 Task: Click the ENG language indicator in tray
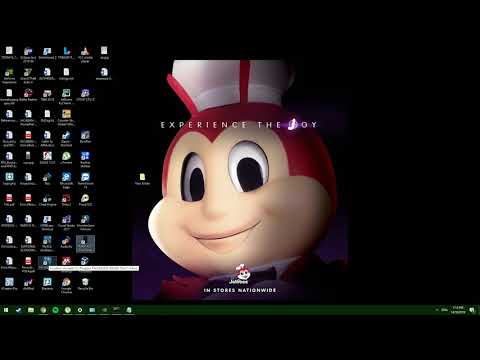444,310
